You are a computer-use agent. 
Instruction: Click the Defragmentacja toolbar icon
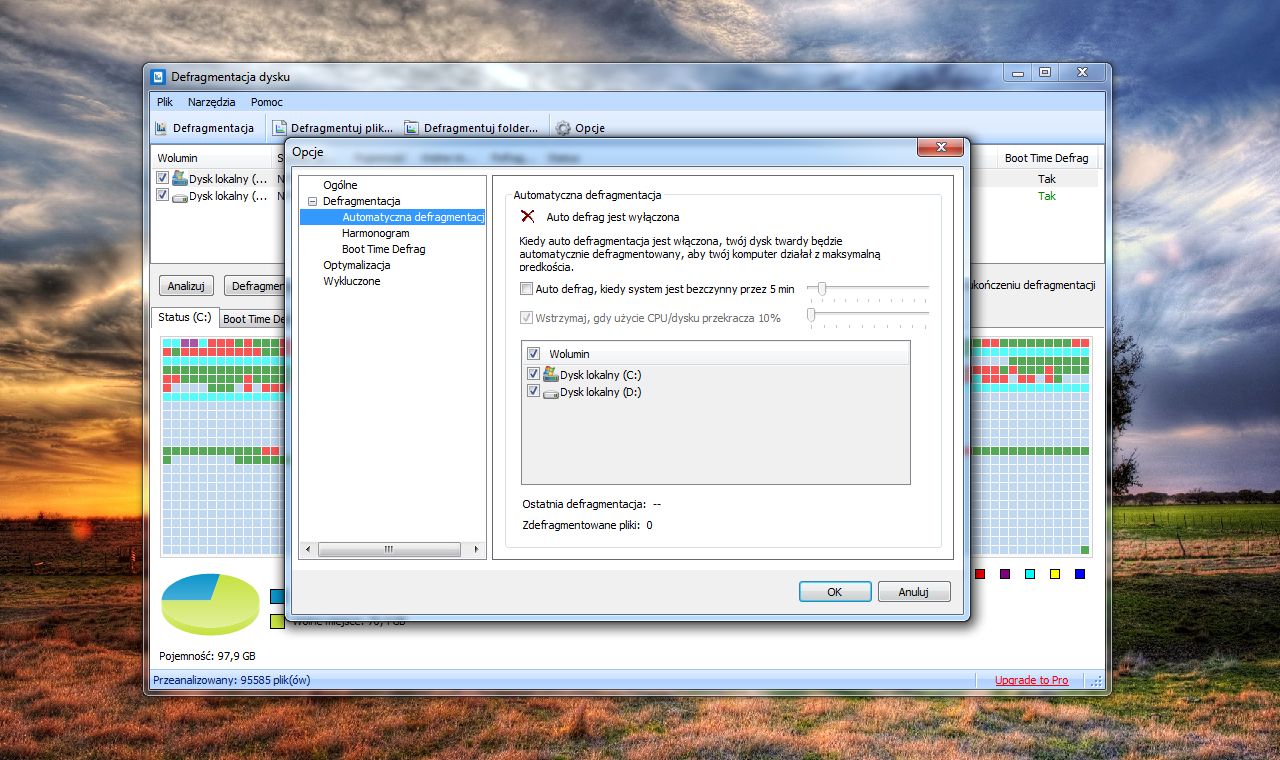(160, 128)
